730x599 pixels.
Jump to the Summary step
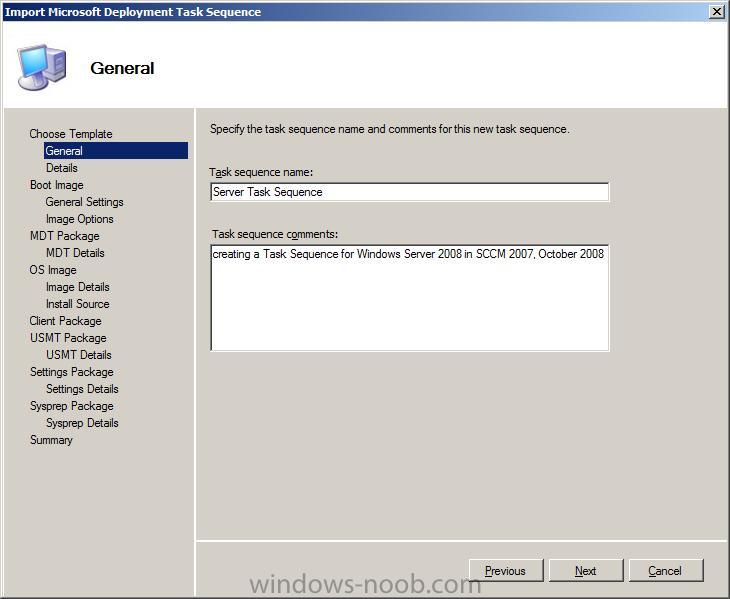point(51,440)
